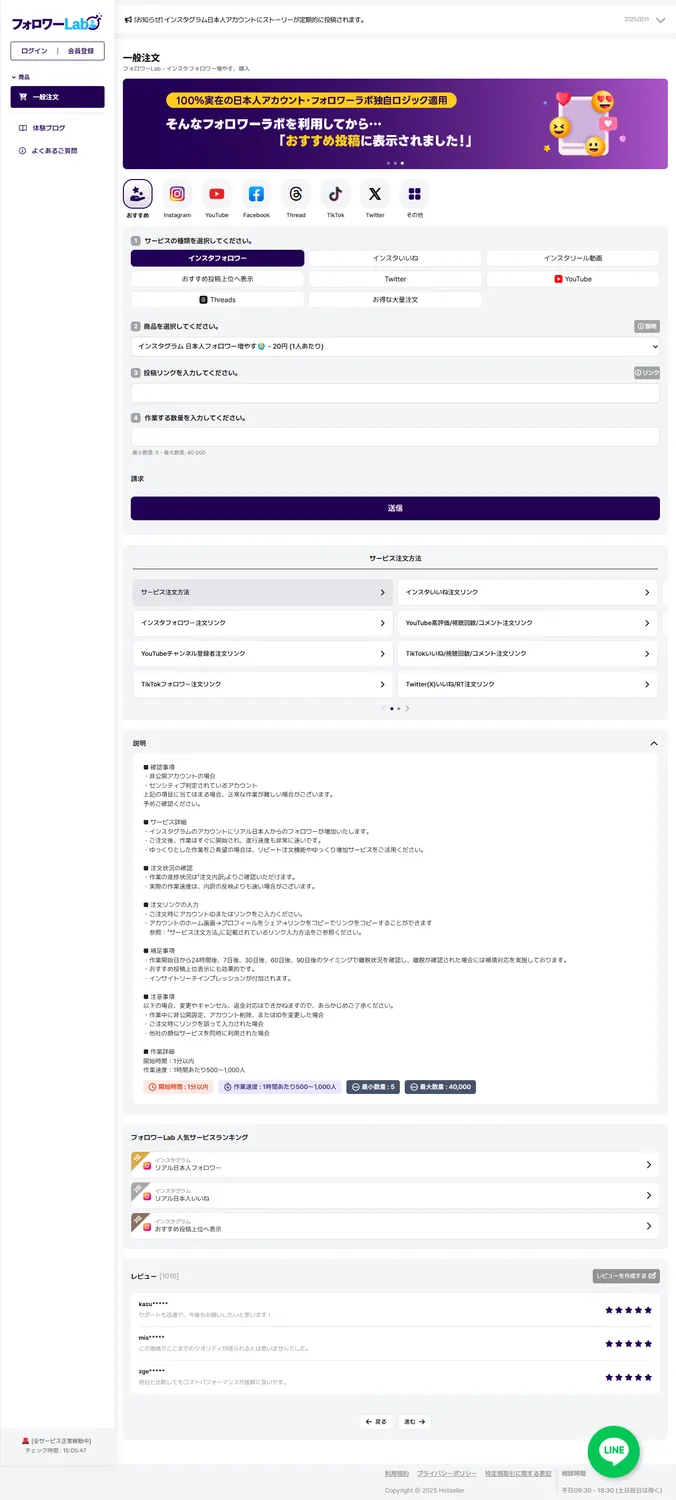Select the Twitter X category icon

coord(375,194)
